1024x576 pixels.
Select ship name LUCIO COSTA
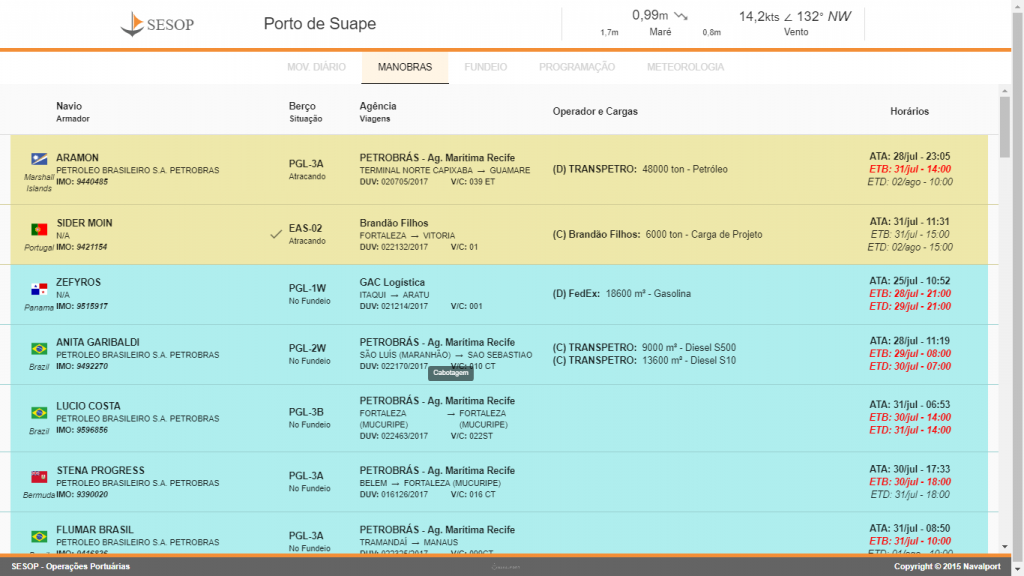click(88, 406)
